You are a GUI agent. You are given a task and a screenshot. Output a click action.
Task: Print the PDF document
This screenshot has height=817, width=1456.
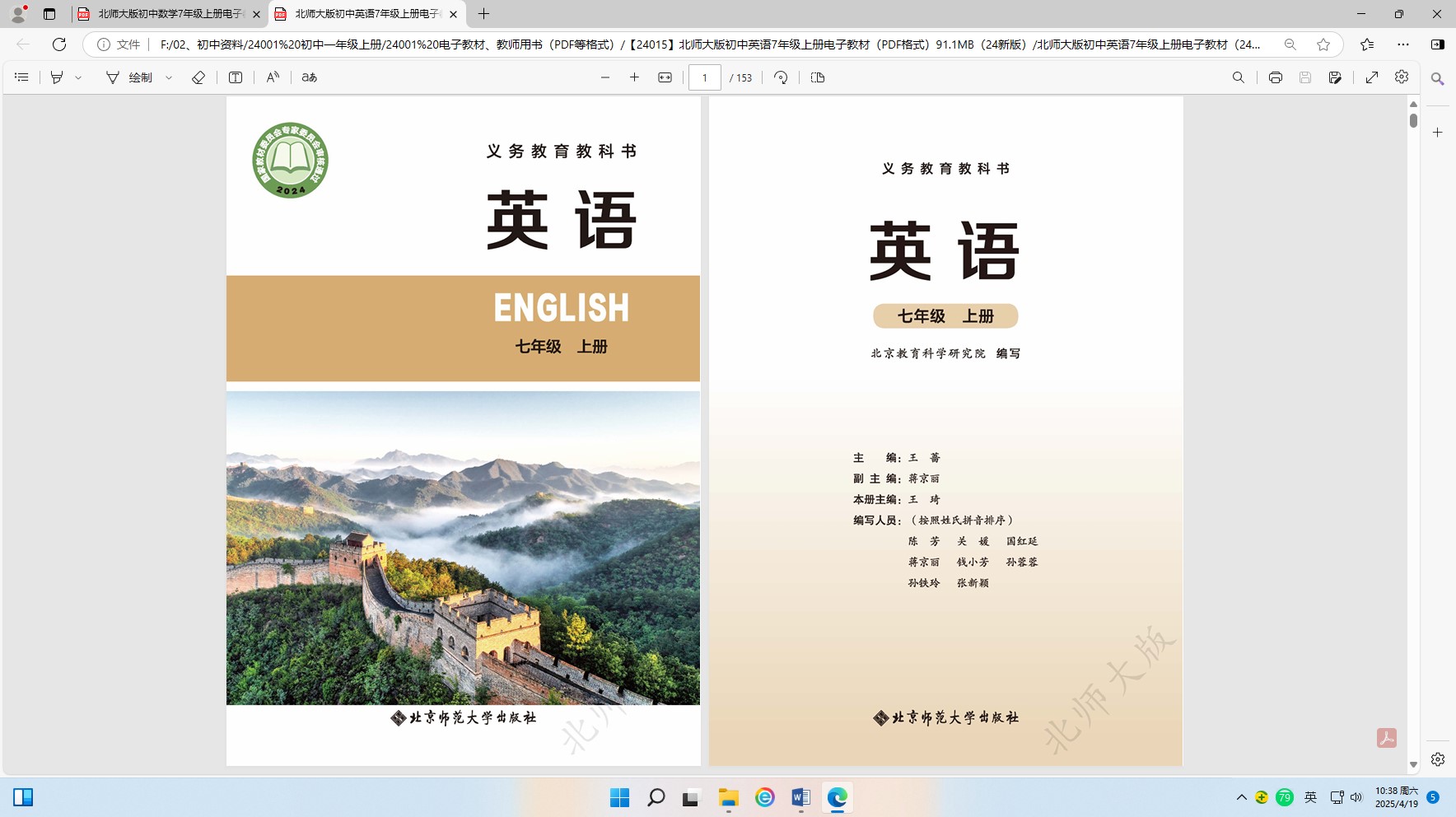1275,77
